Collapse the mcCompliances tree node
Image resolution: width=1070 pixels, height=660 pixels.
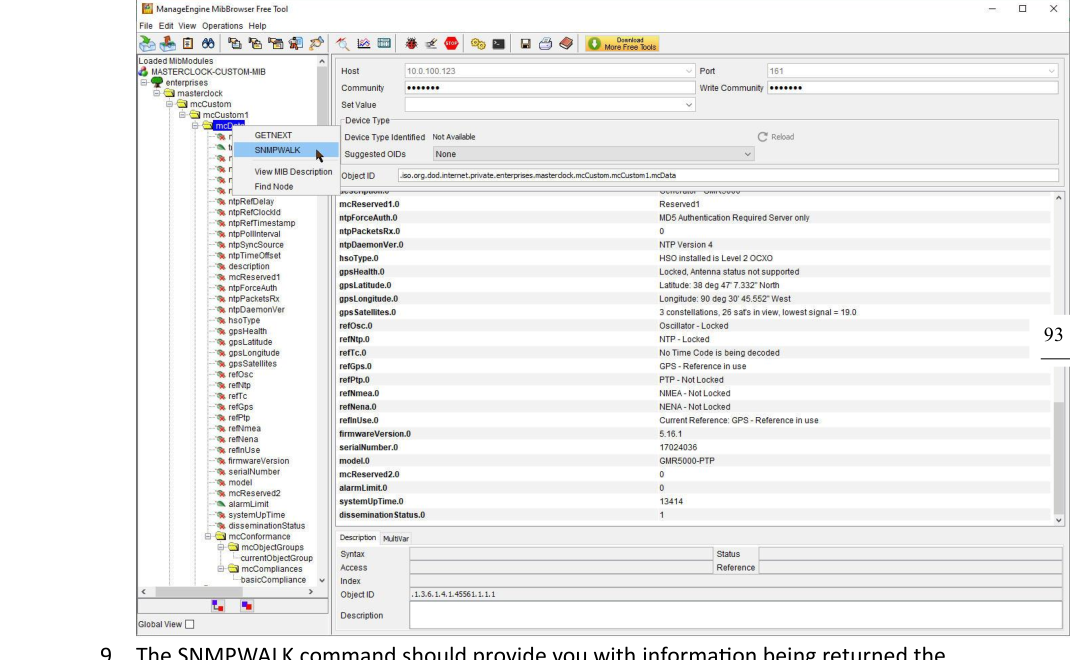(220, 569)
